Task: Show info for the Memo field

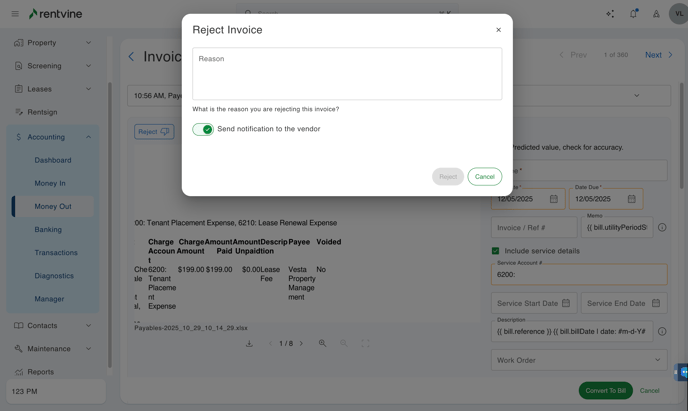Action: pos(662,227)
